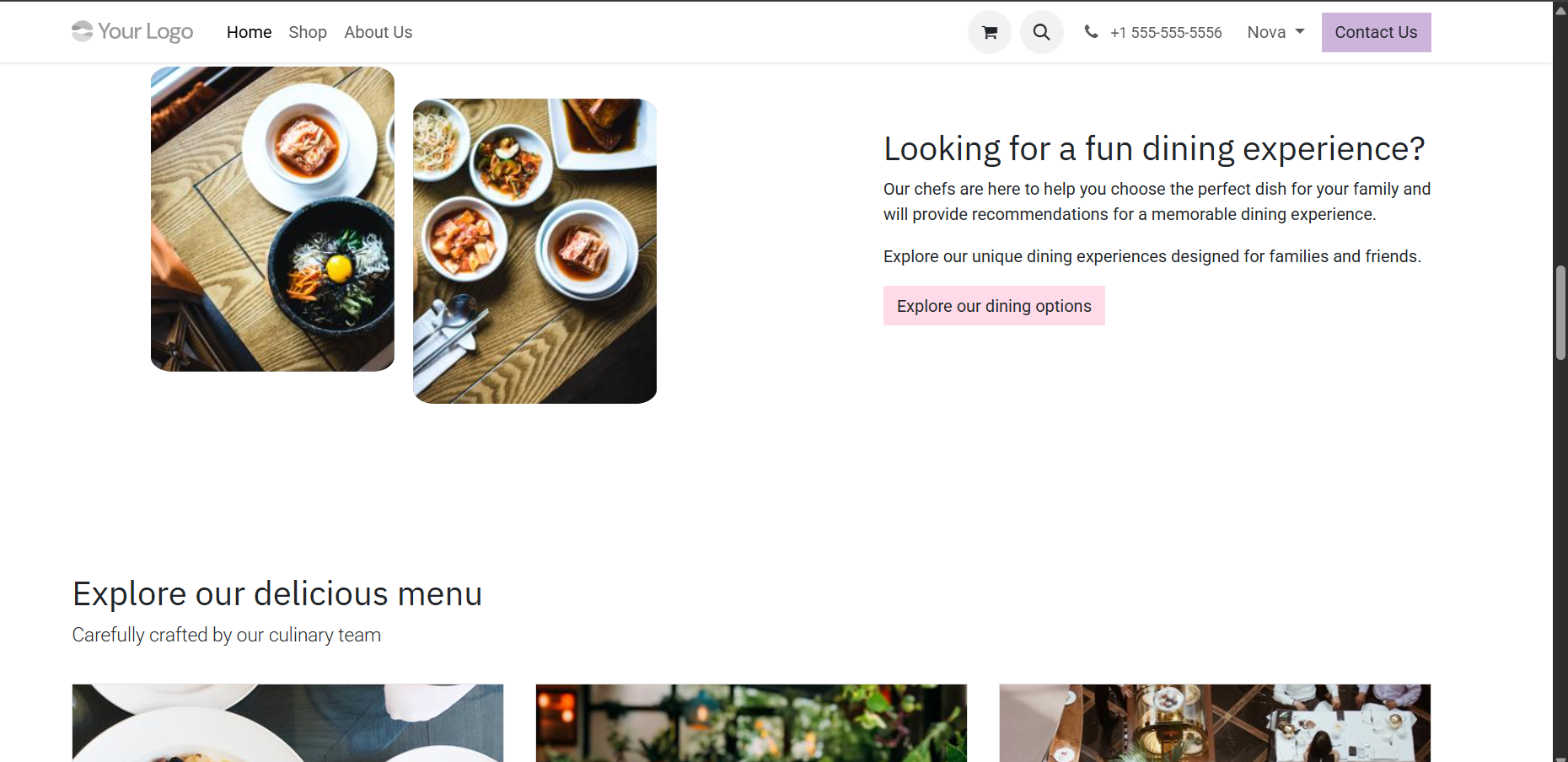
Task: Call the +1 555-555-5556 phone link
Action: pyautogui.click(x=1166, y=32)
